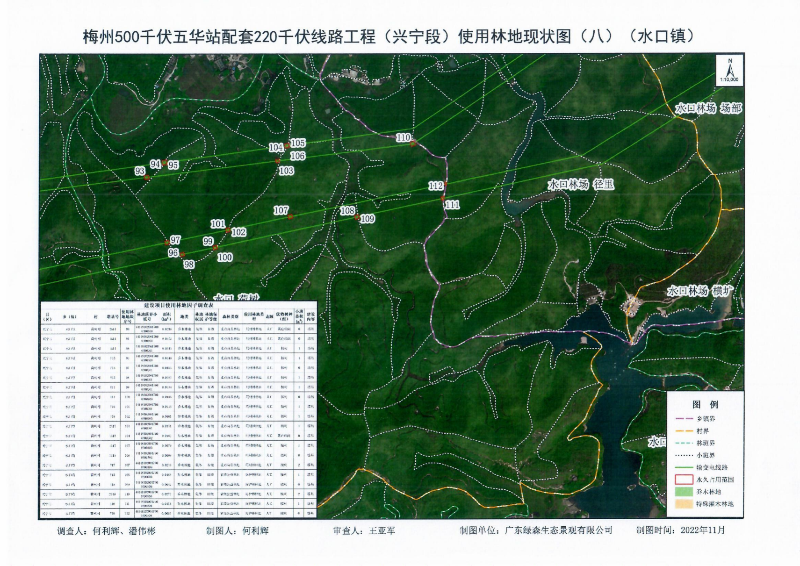Select tower point label 106
Image resolution: width=800 pixels, height=566 pixels.
point(297,156)
